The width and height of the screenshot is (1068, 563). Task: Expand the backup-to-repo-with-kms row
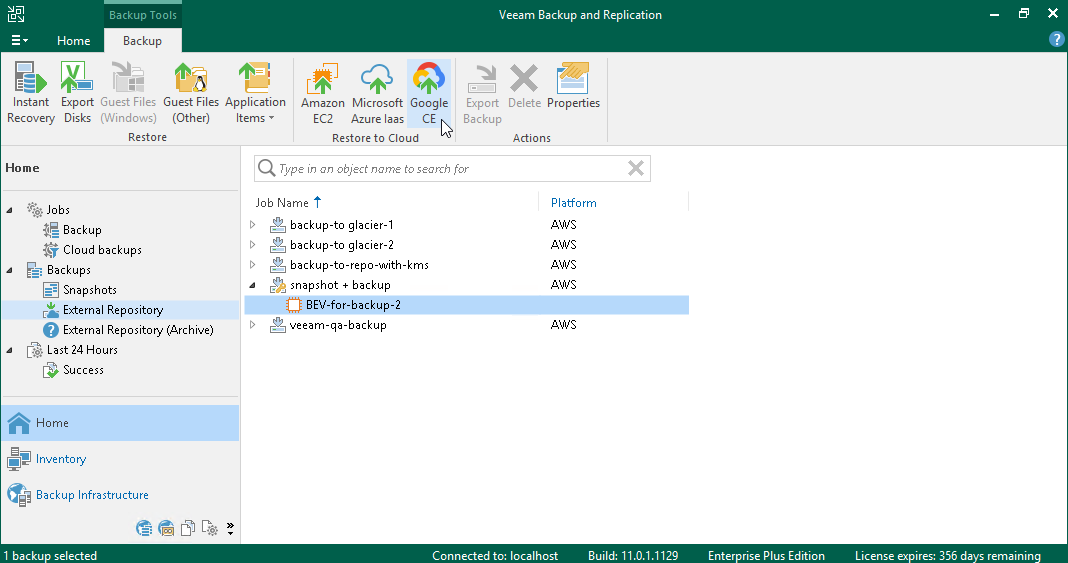(253, 265)
